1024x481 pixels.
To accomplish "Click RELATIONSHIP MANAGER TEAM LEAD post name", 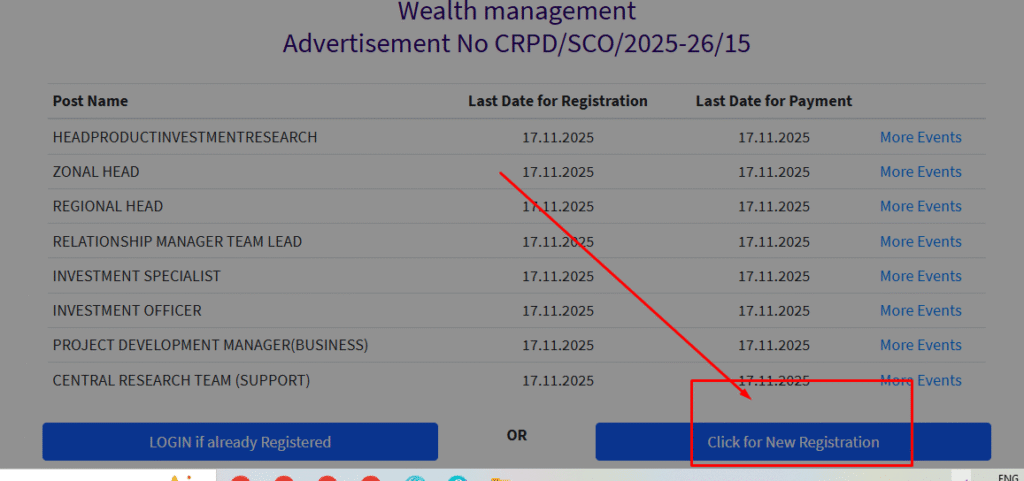I will (x=177, y=241).
